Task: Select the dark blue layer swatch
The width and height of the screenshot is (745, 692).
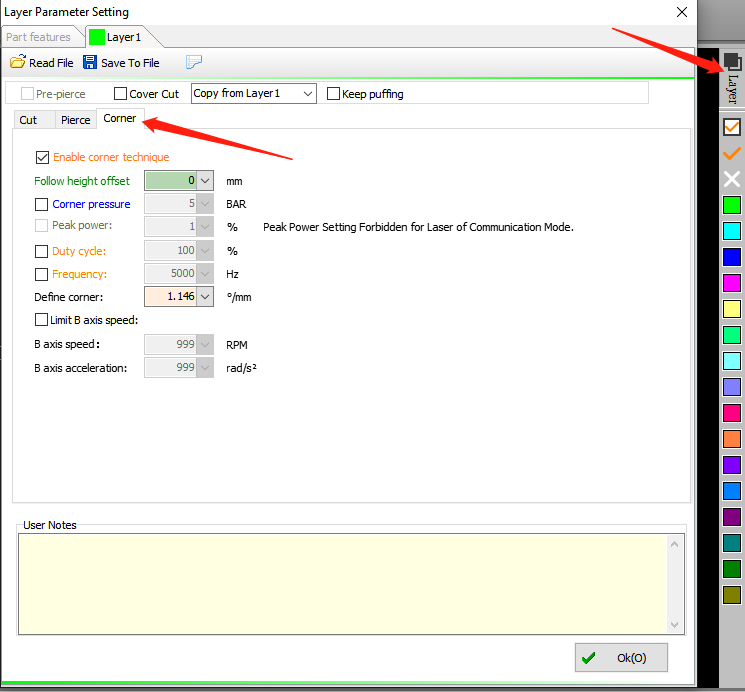Action: [732, 257]
